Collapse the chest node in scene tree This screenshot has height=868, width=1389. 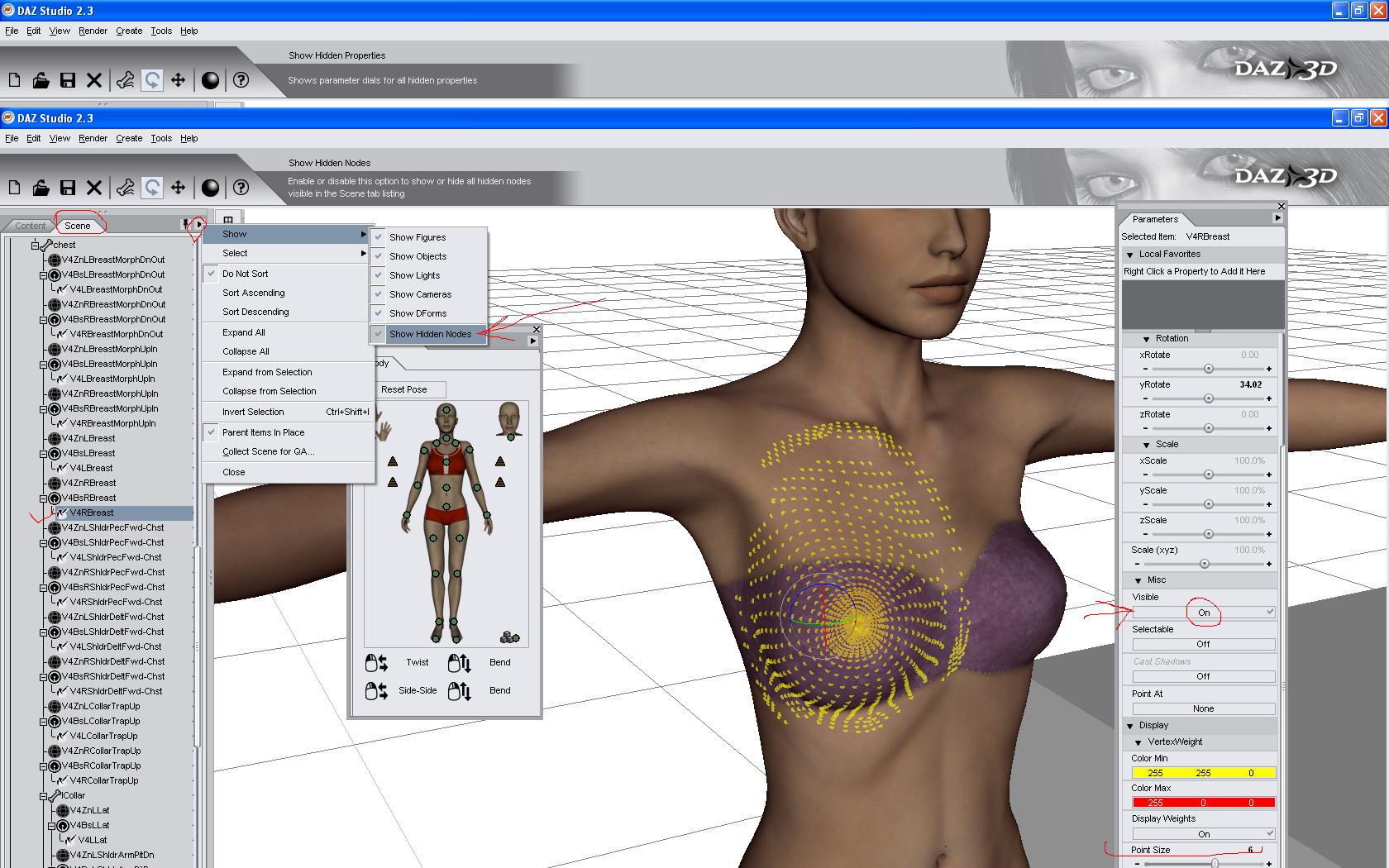tap(36, 245)
